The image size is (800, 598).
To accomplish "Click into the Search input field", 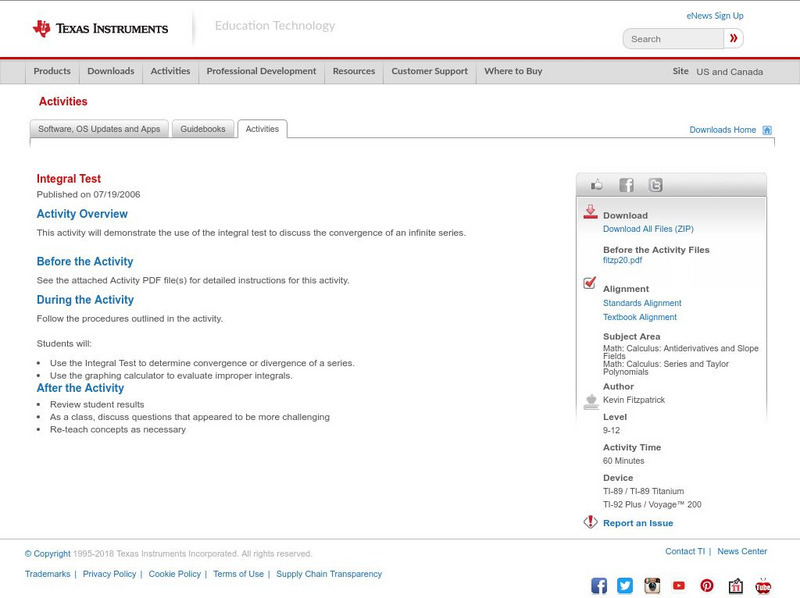I will [x=673, y=39].
